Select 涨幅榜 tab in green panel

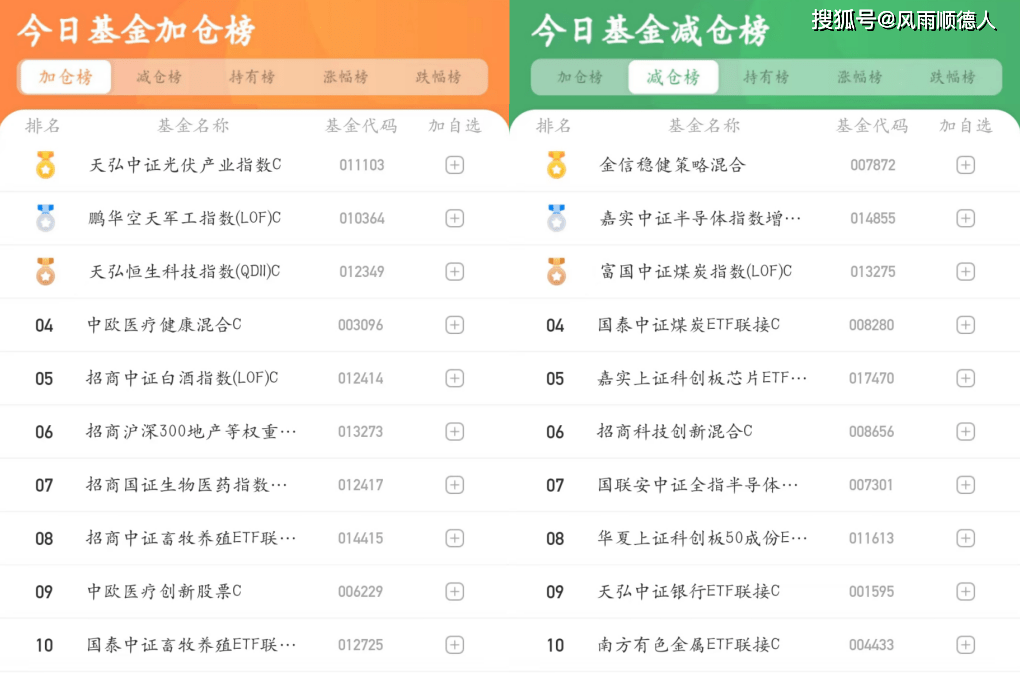point(860,77)
